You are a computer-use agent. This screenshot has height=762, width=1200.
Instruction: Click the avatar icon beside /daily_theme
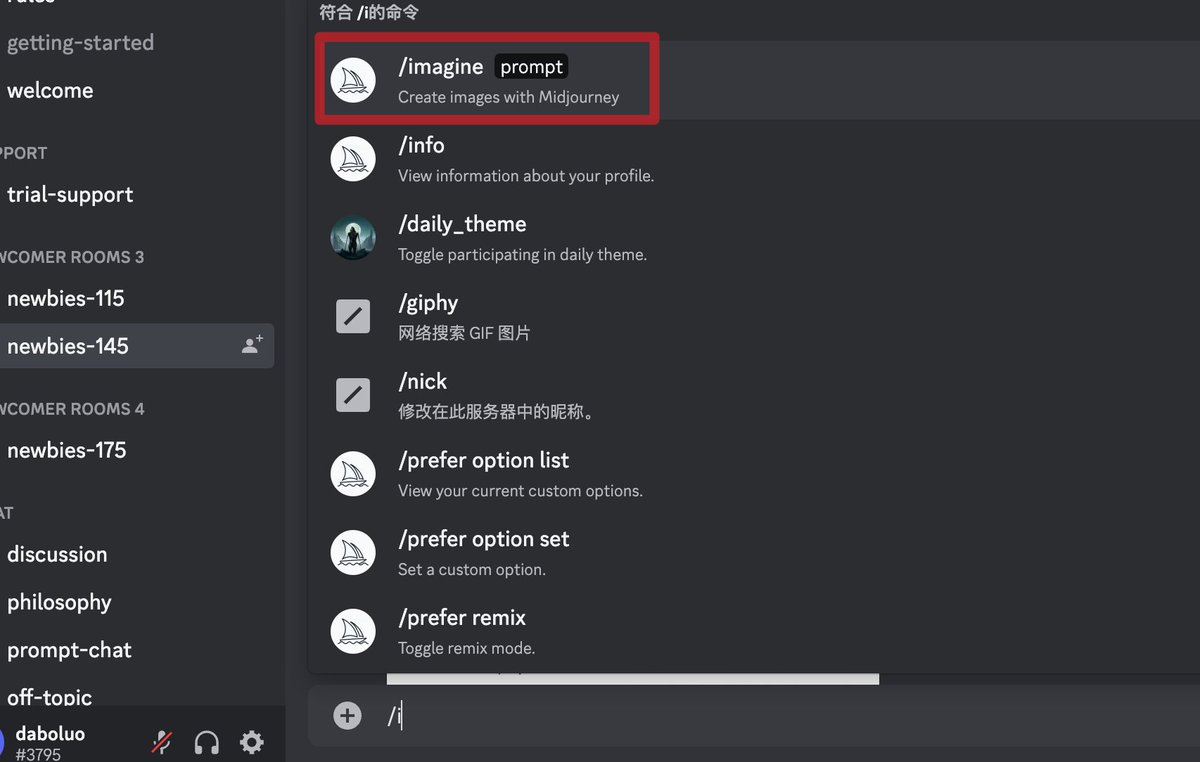(353, 238)
